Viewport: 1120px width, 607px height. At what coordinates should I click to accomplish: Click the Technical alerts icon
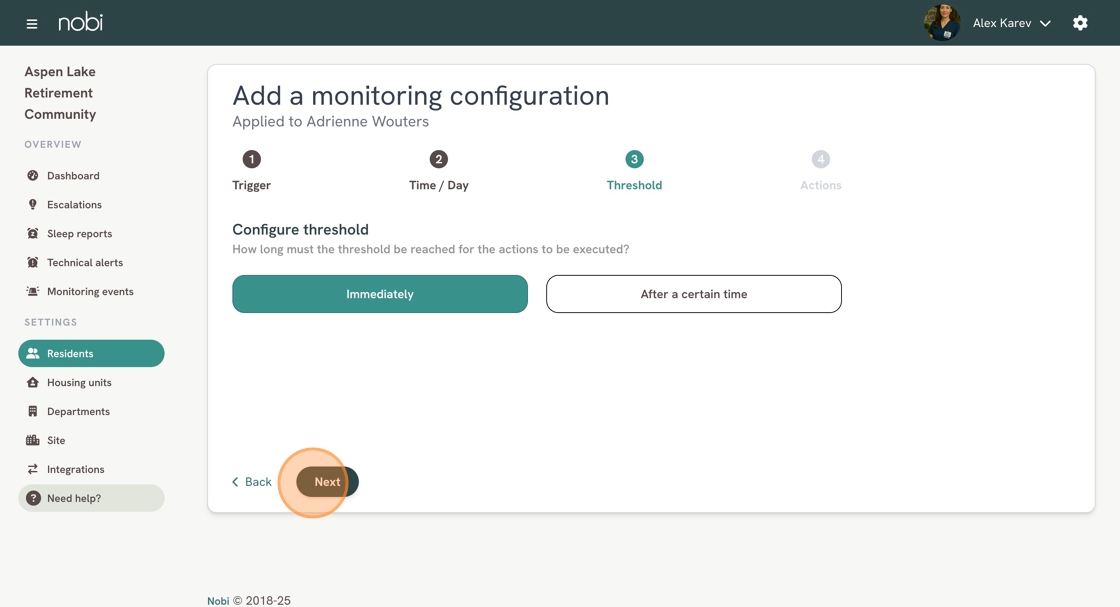tap(33, 263)
